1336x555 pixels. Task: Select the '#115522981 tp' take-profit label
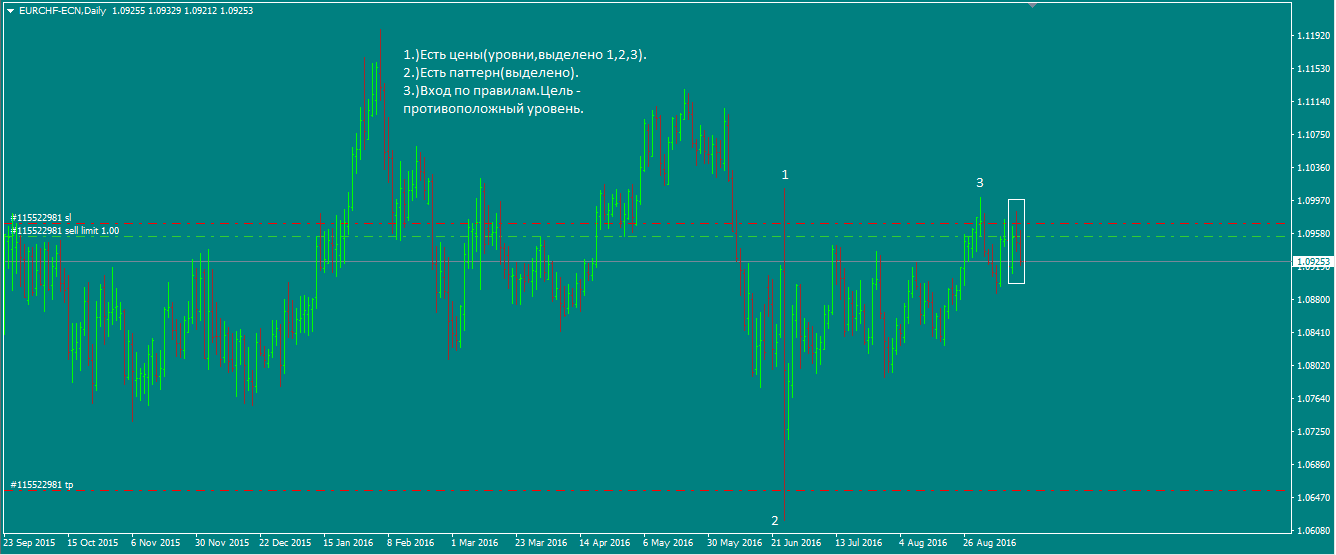click(x=42, y=485)
